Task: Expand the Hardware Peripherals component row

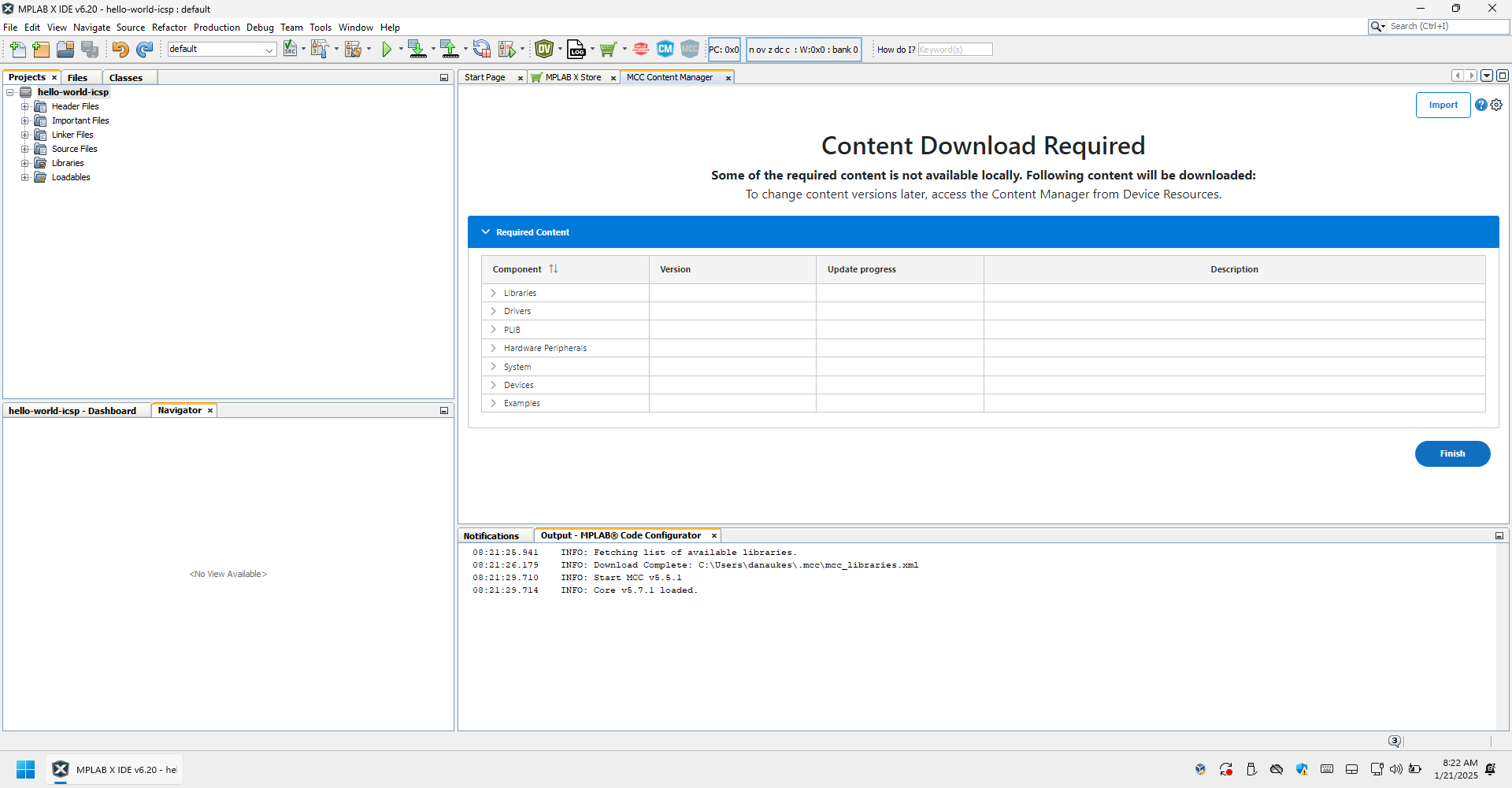Action: pos(494,348)
